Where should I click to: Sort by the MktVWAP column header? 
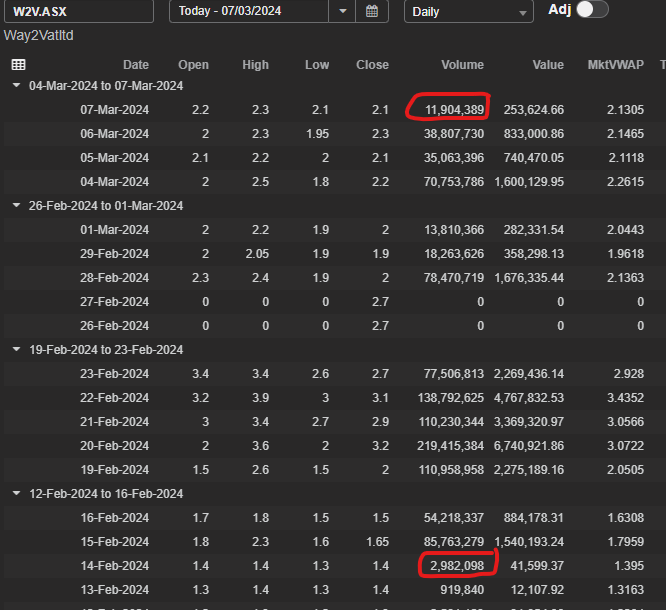coord(615,65)
